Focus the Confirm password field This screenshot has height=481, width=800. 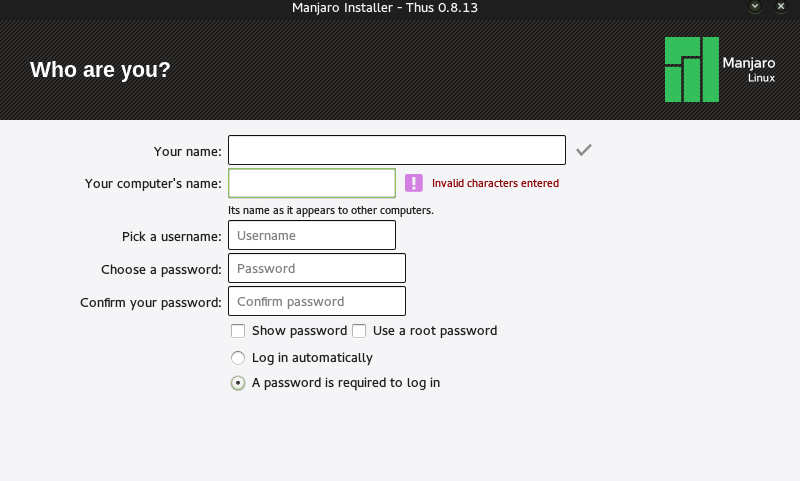tap(317, 301)
